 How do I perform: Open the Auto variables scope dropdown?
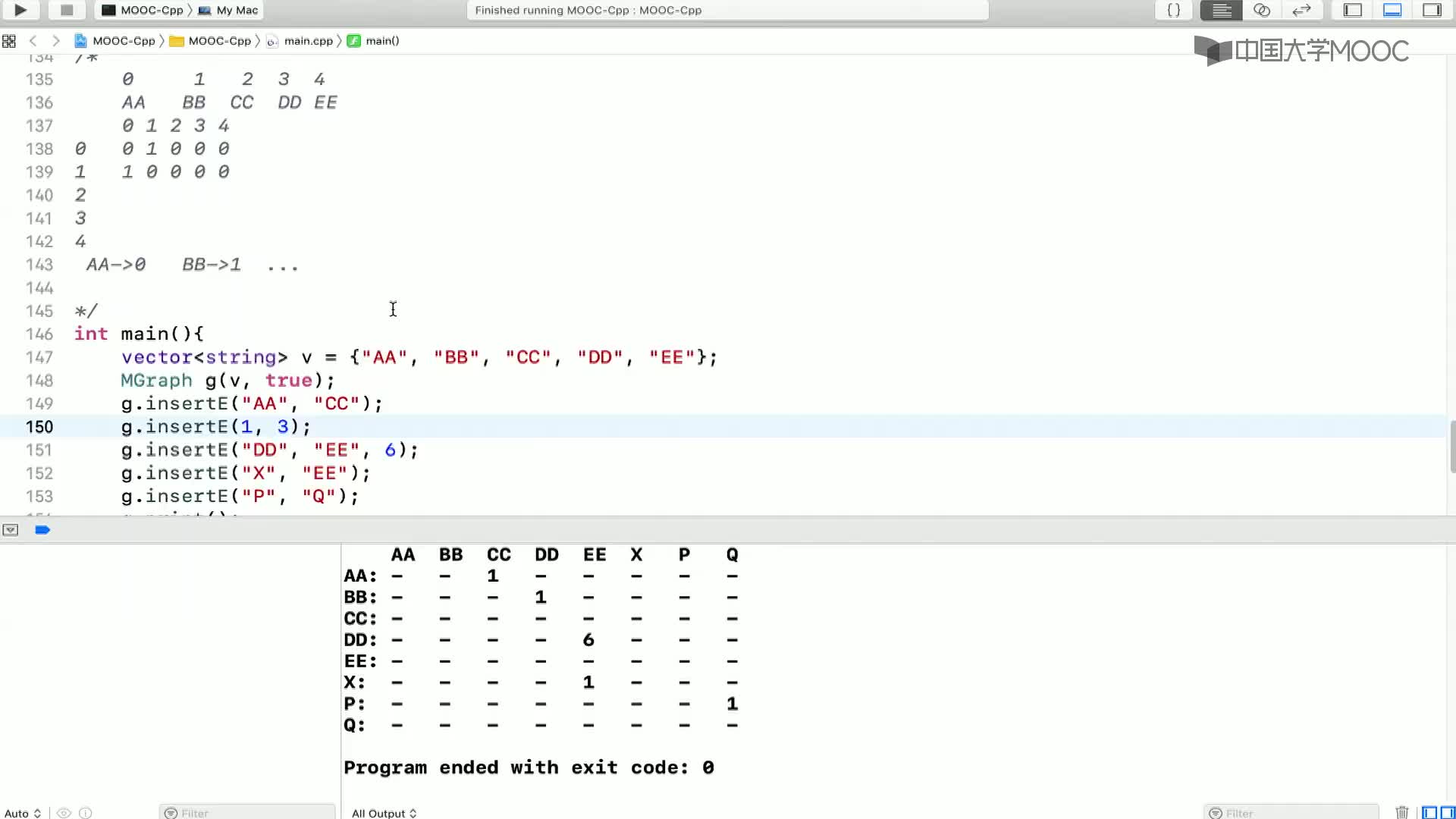coord(23,813)
